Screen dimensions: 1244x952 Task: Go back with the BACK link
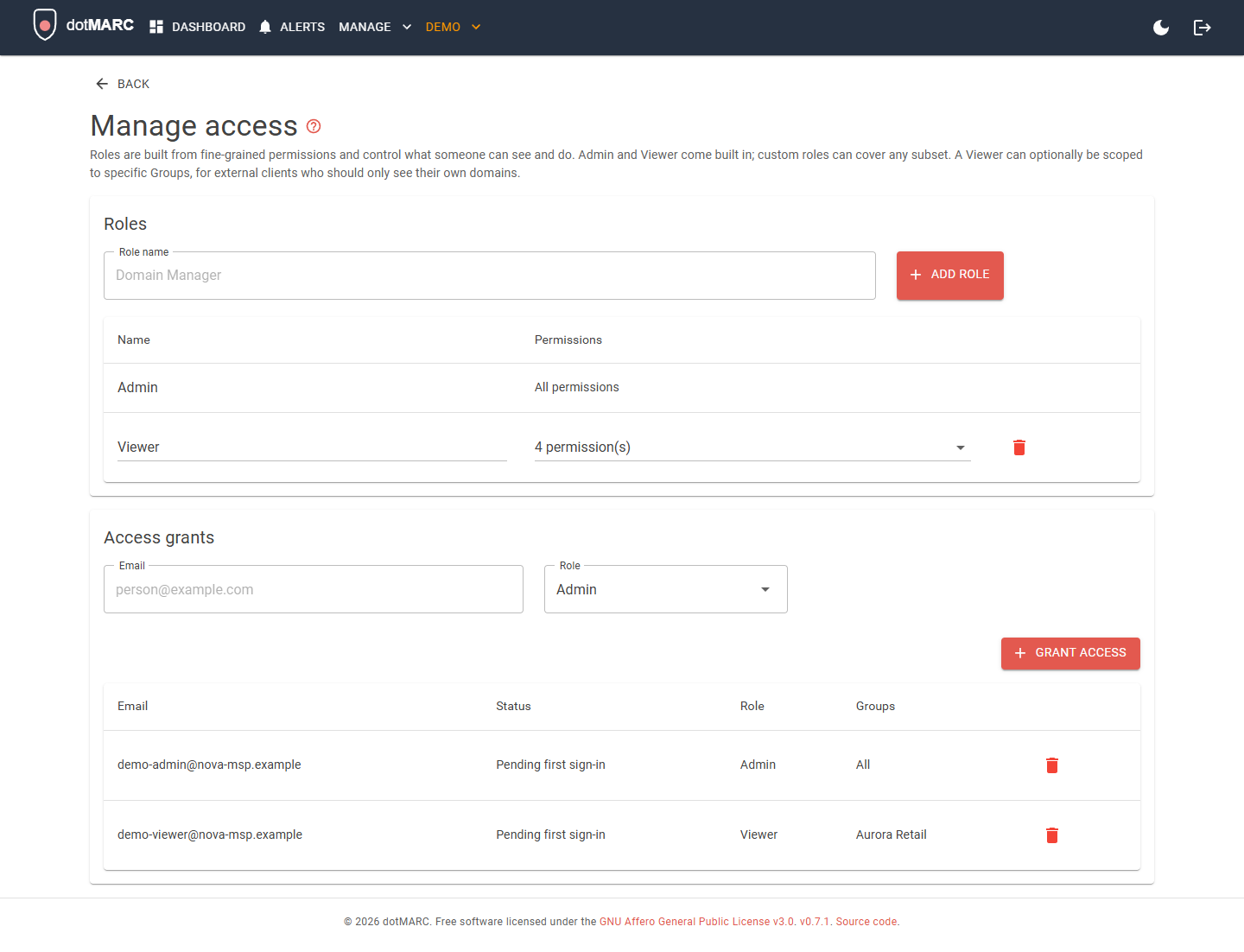click(x=123, y=84)
